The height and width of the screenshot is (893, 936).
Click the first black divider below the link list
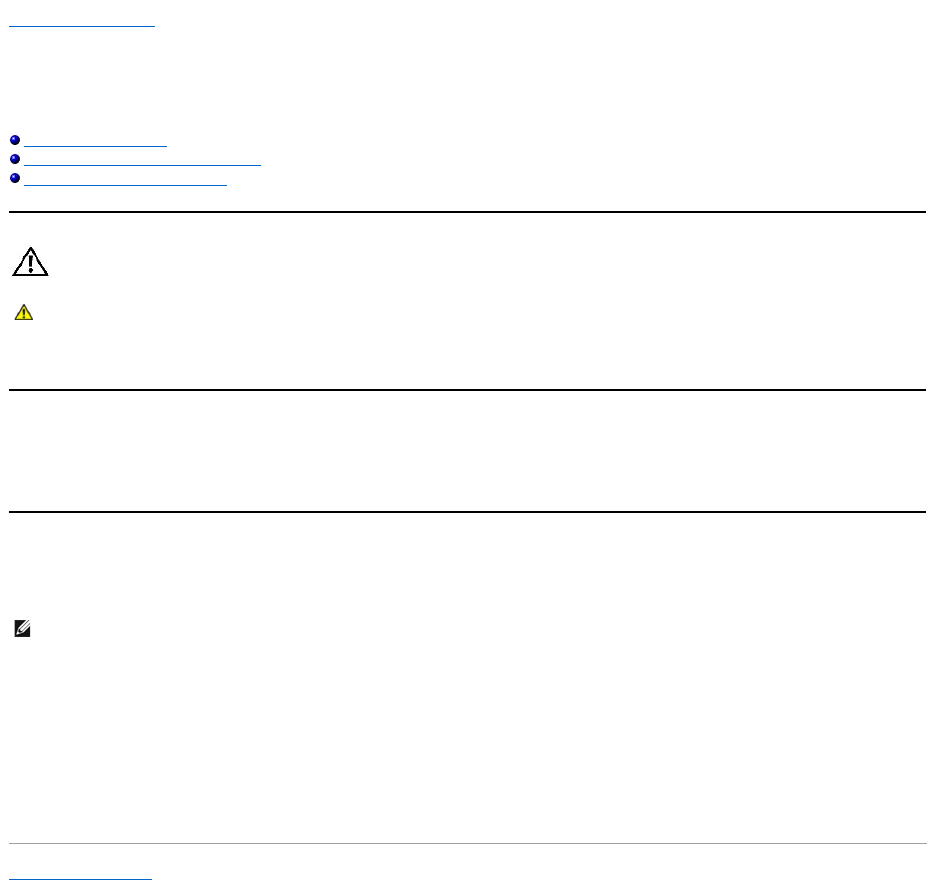click(468, 212)
